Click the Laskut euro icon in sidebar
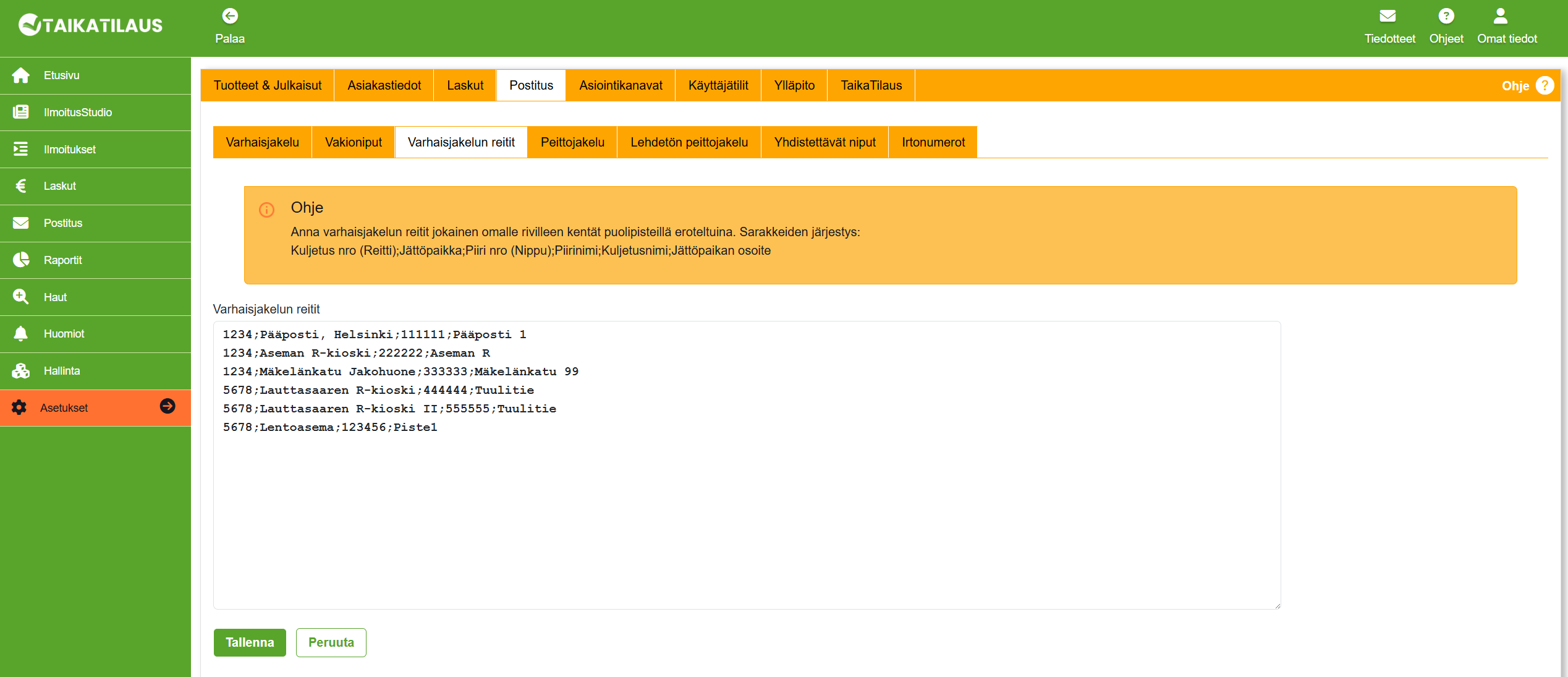The width and height of the screenshot is (1568, 677). (21, 186)
